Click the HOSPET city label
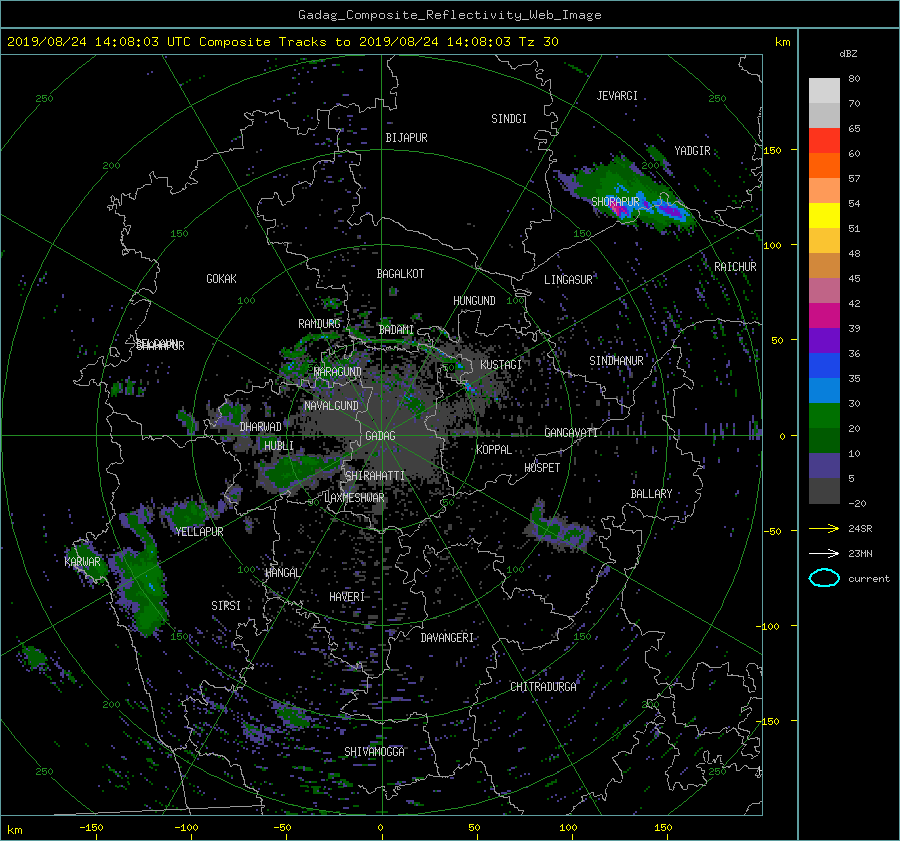The width and height of the screenshot is (900, 841). pyautogui.click(x=542, y=468)
